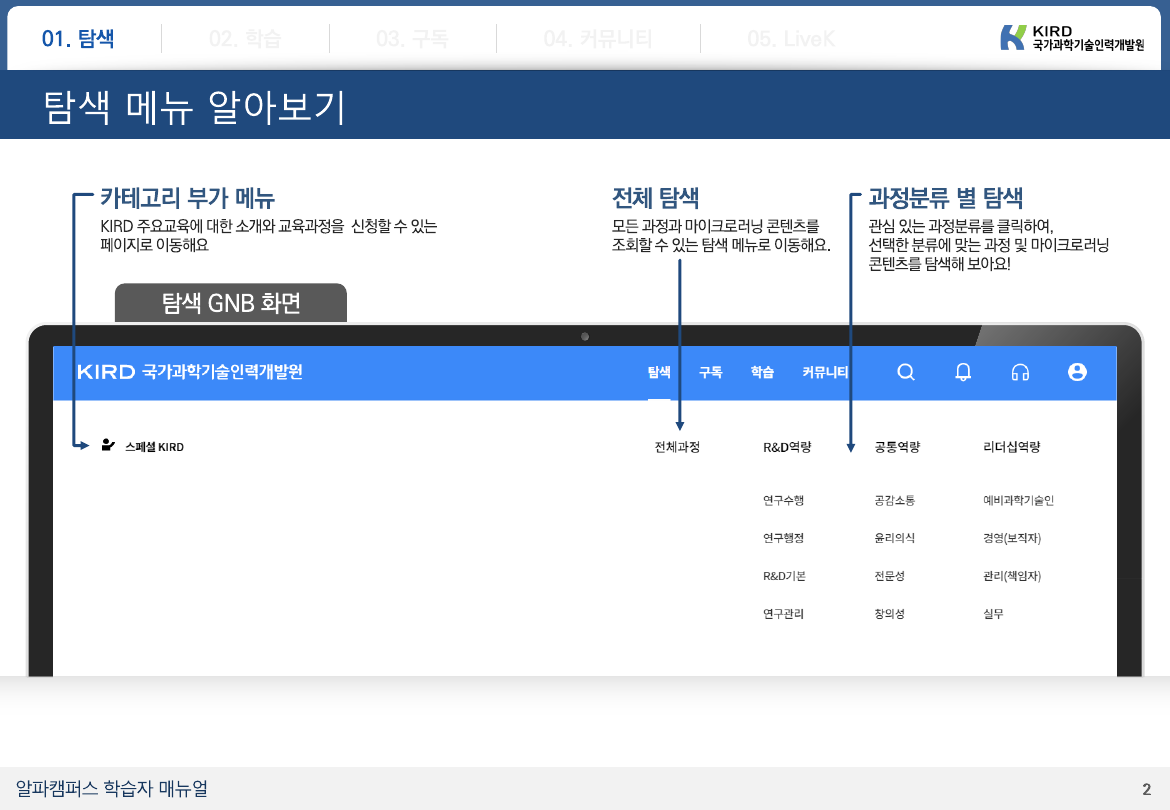Open the 구독 menu item
Image resolution: width=1170 pixels, height=810 pixels.
tap(710, 372)
